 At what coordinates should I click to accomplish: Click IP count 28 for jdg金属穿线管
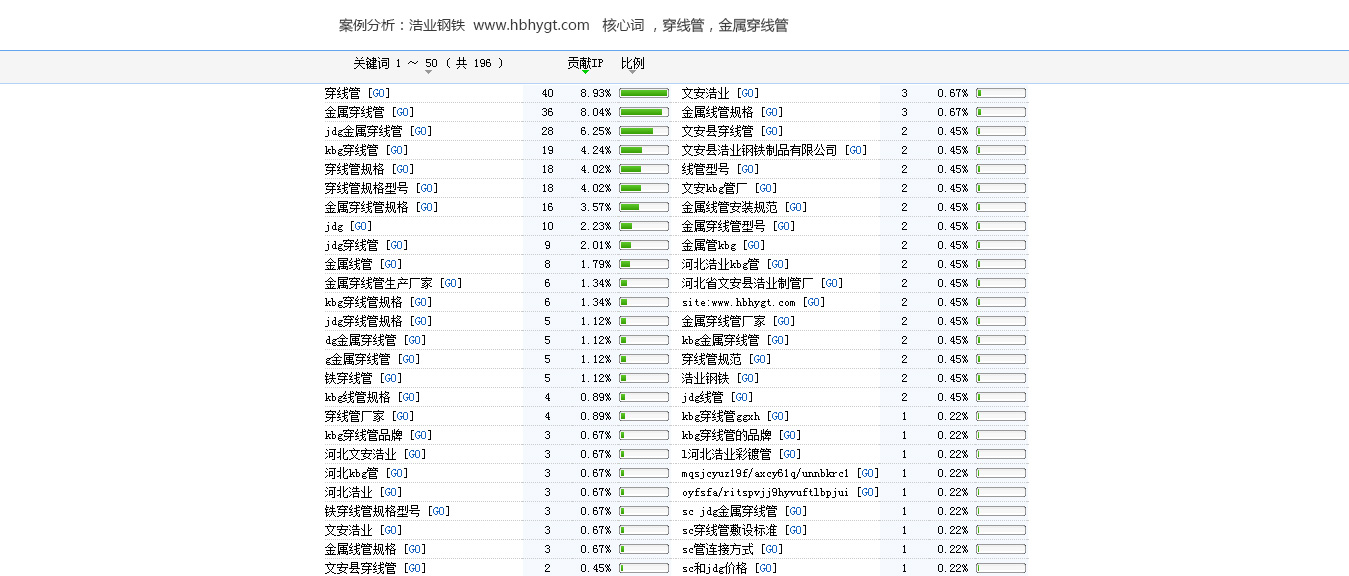(x=547, y=131)
